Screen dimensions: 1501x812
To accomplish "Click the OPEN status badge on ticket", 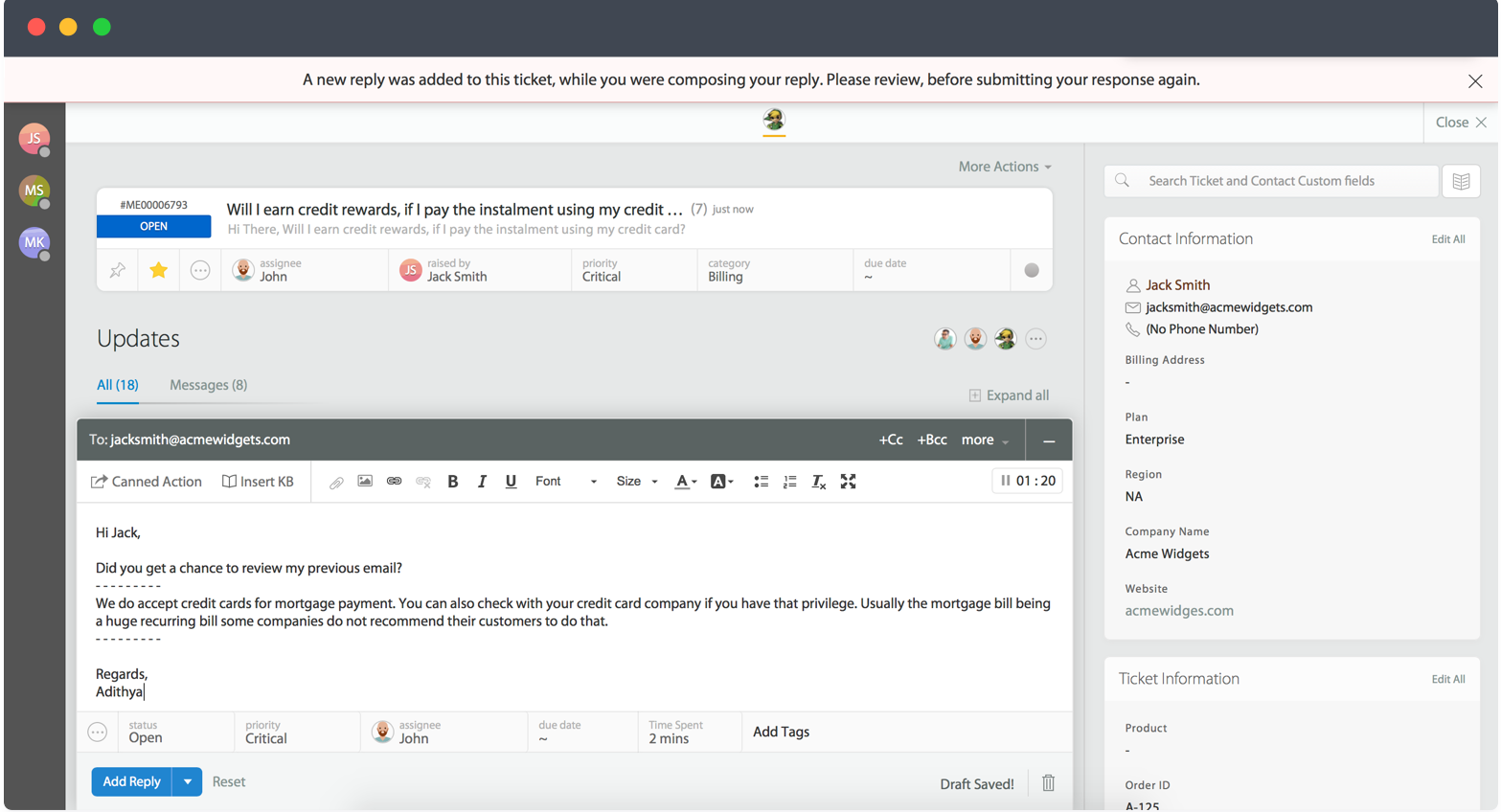I will [x=153, y=227].
